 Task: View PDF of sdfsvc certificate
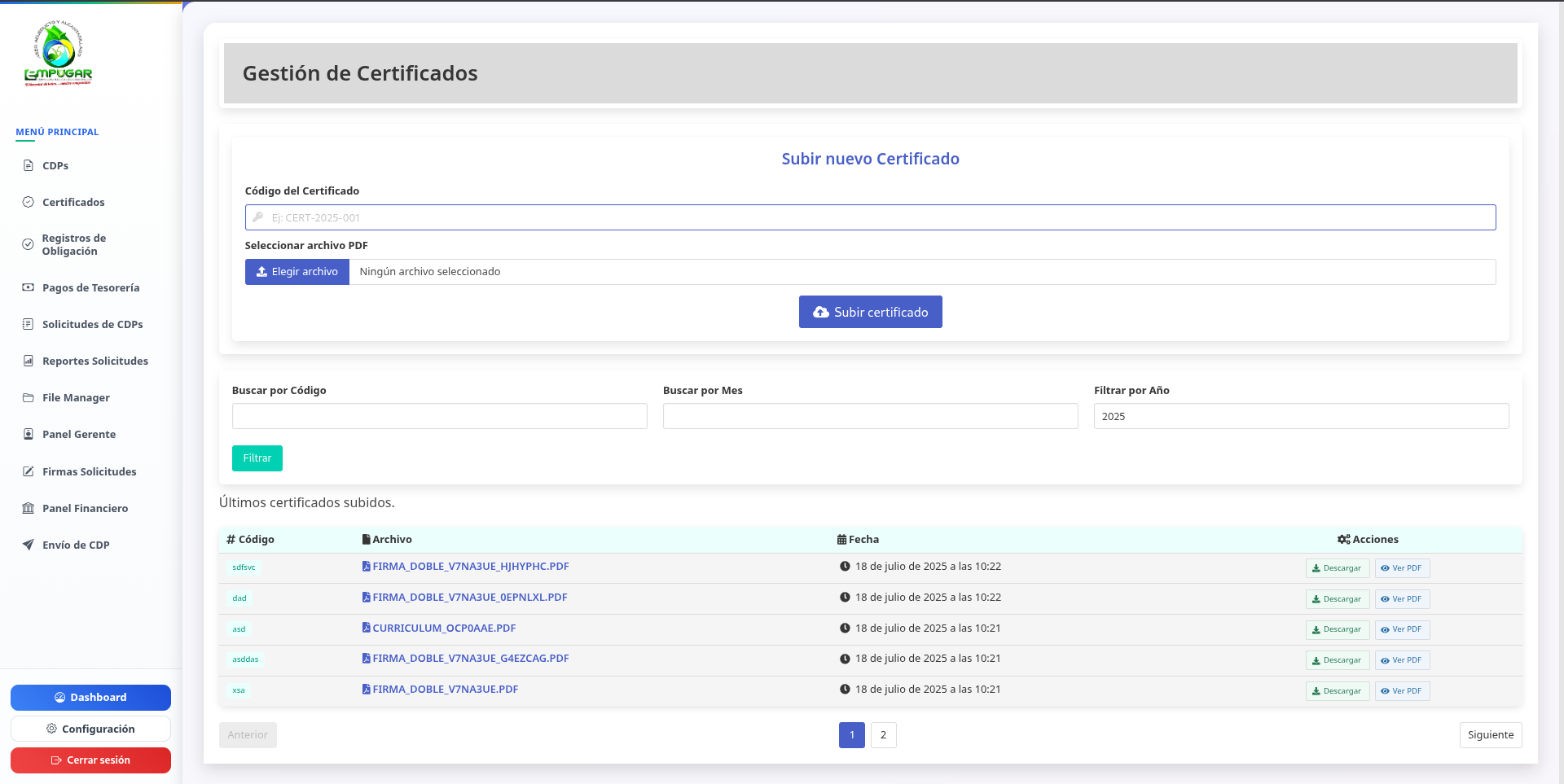1402,568
